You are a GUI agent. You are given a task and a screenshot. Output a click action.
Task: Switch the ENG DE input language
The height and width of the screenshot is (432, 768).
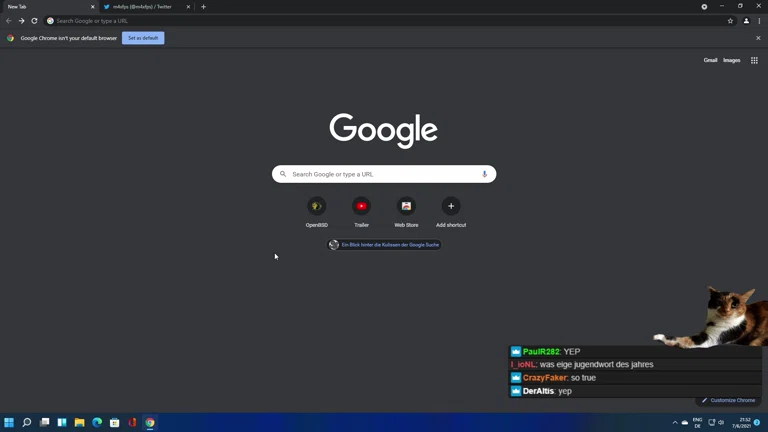[x=697, y=423]
